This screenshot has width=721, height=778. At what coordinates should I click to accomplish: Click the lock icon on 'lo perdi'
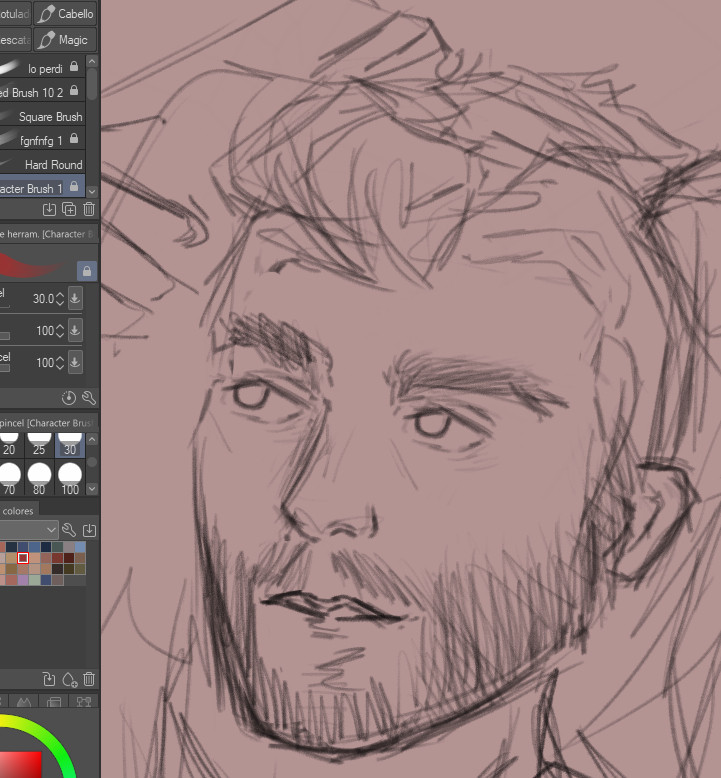click(74, 66)
